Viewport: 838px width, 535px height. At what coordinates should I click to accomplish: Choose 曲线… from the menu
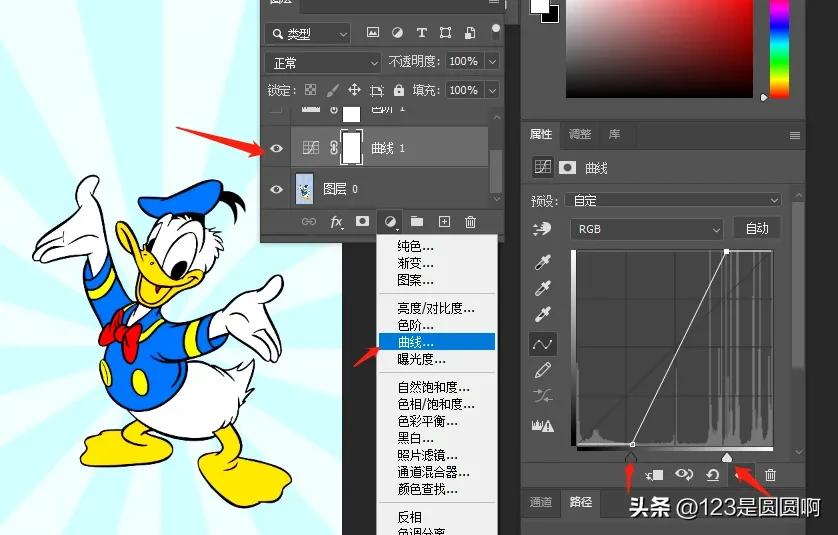437,342
